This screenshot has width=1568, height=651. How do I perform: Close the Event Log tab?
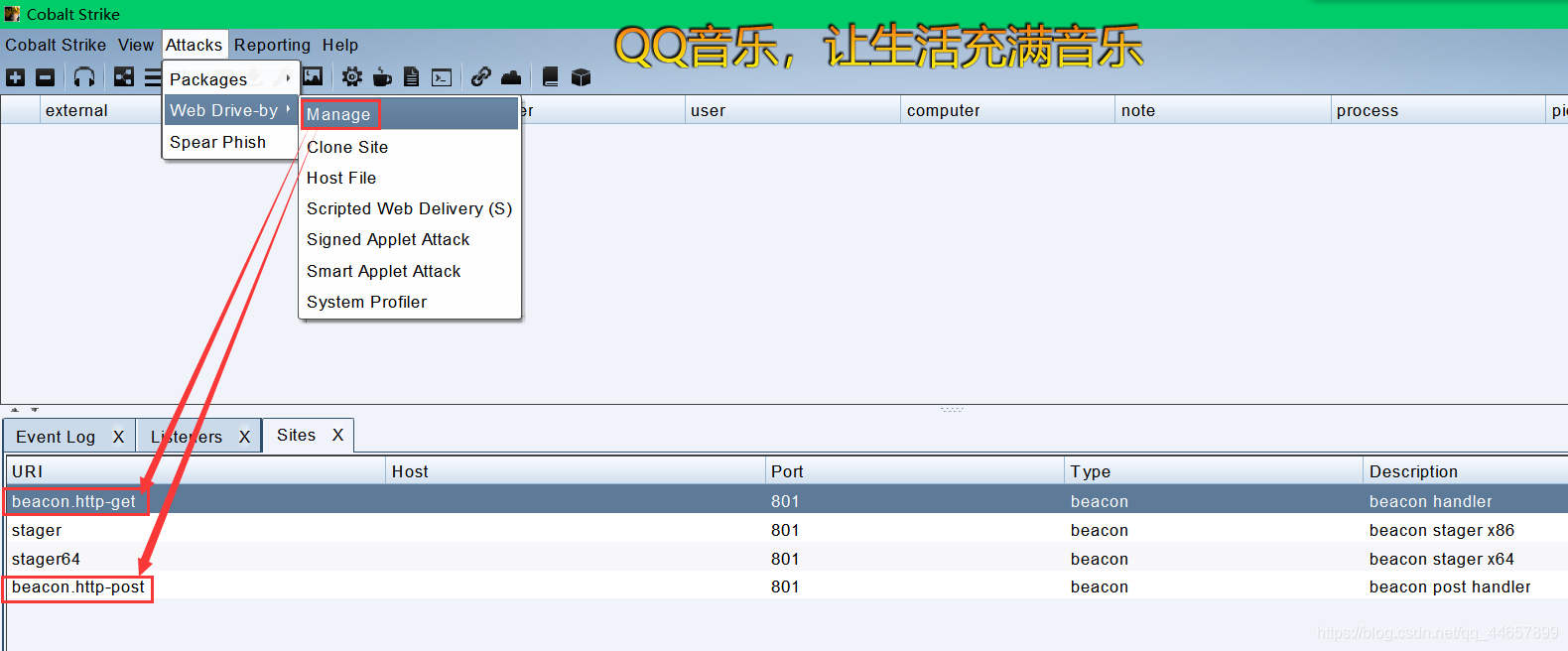coord(118,437)
